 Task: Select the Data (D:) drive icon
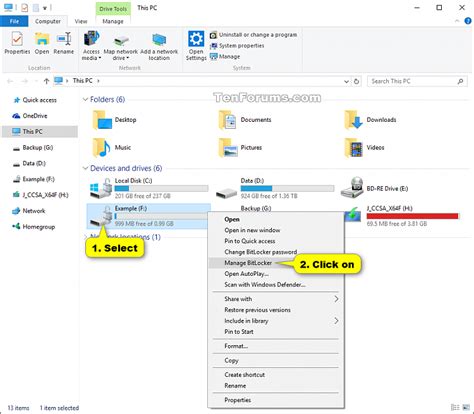tap(226, 193)
